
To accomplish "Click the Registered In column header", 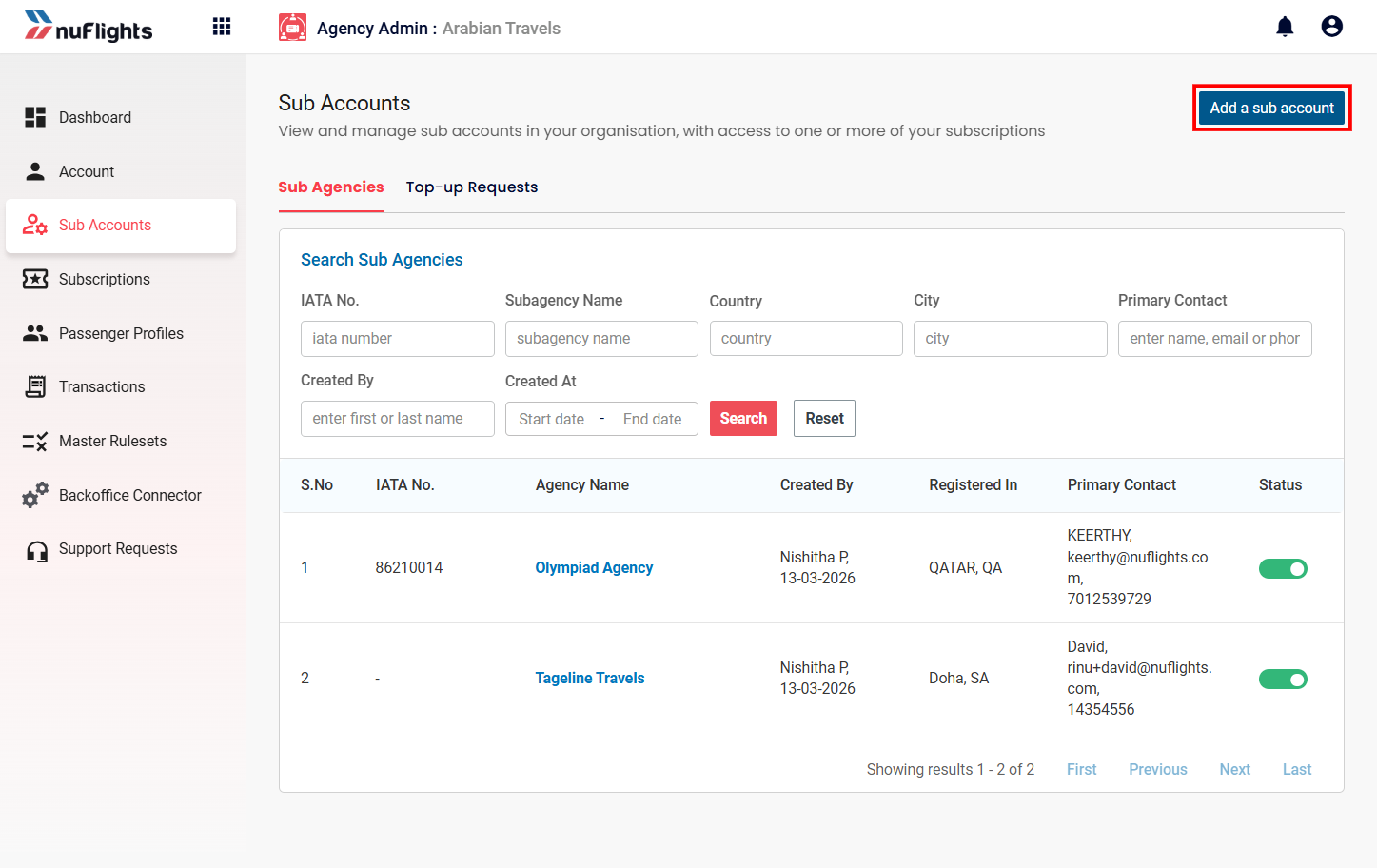I will tap(973, 484).
